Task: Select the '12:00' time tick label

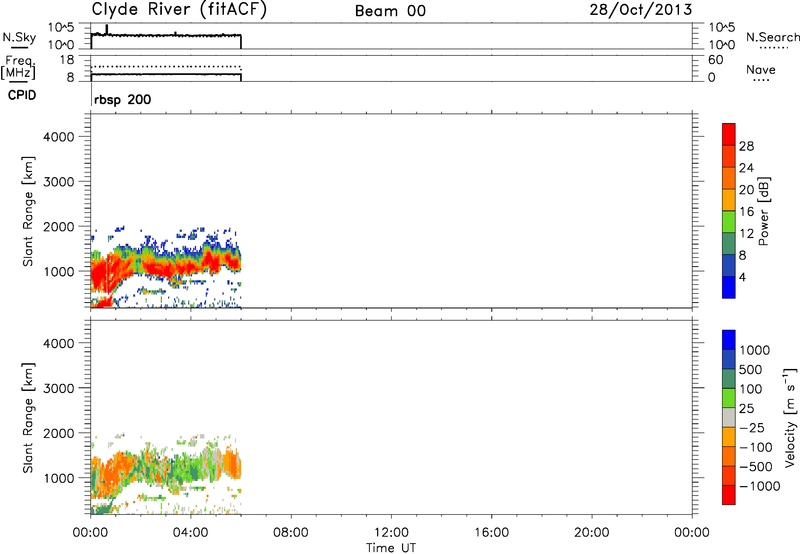Action: 391,533
